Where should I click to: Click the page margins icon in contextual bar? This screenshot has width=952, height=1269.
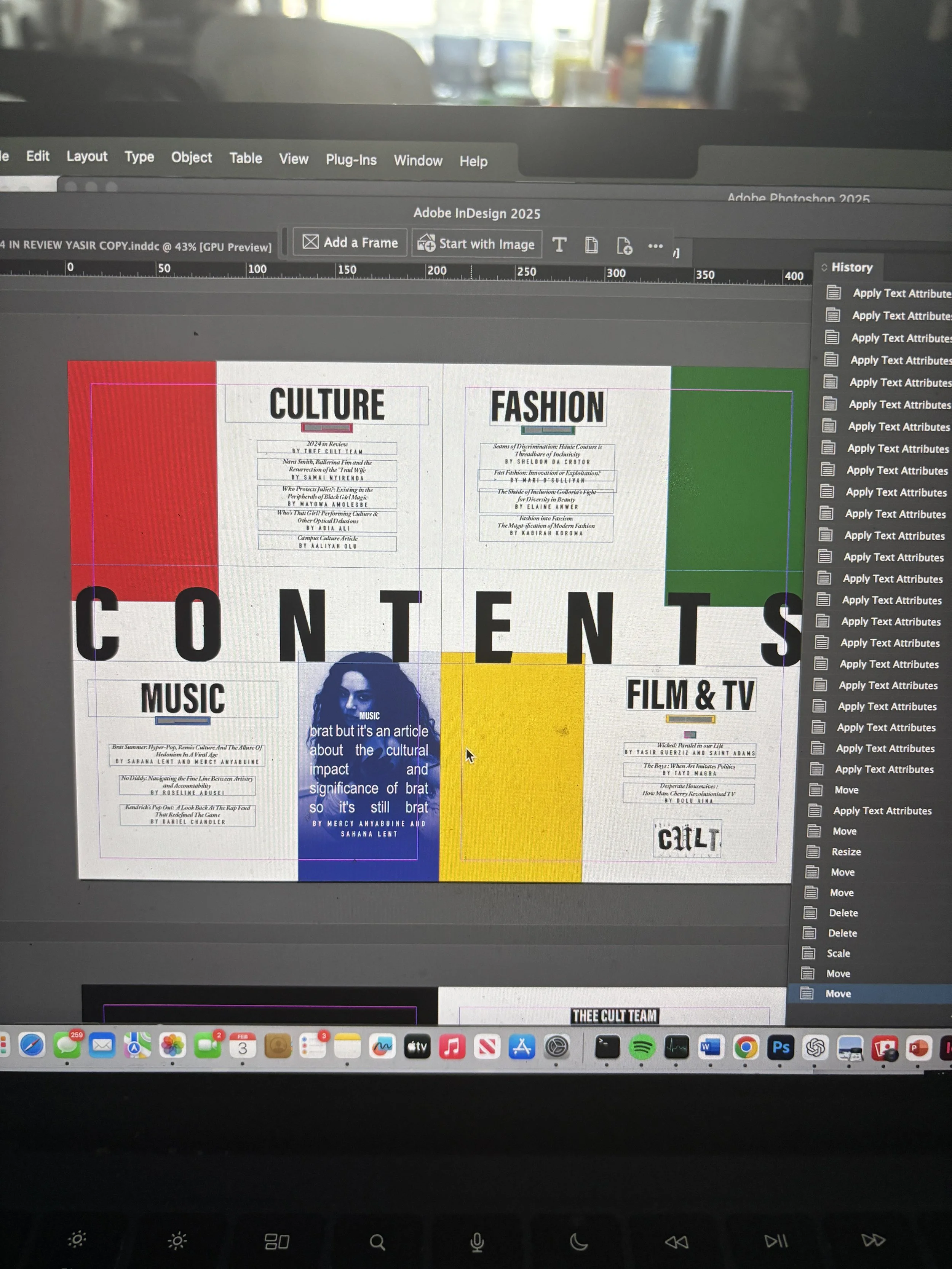pos(591,246)
